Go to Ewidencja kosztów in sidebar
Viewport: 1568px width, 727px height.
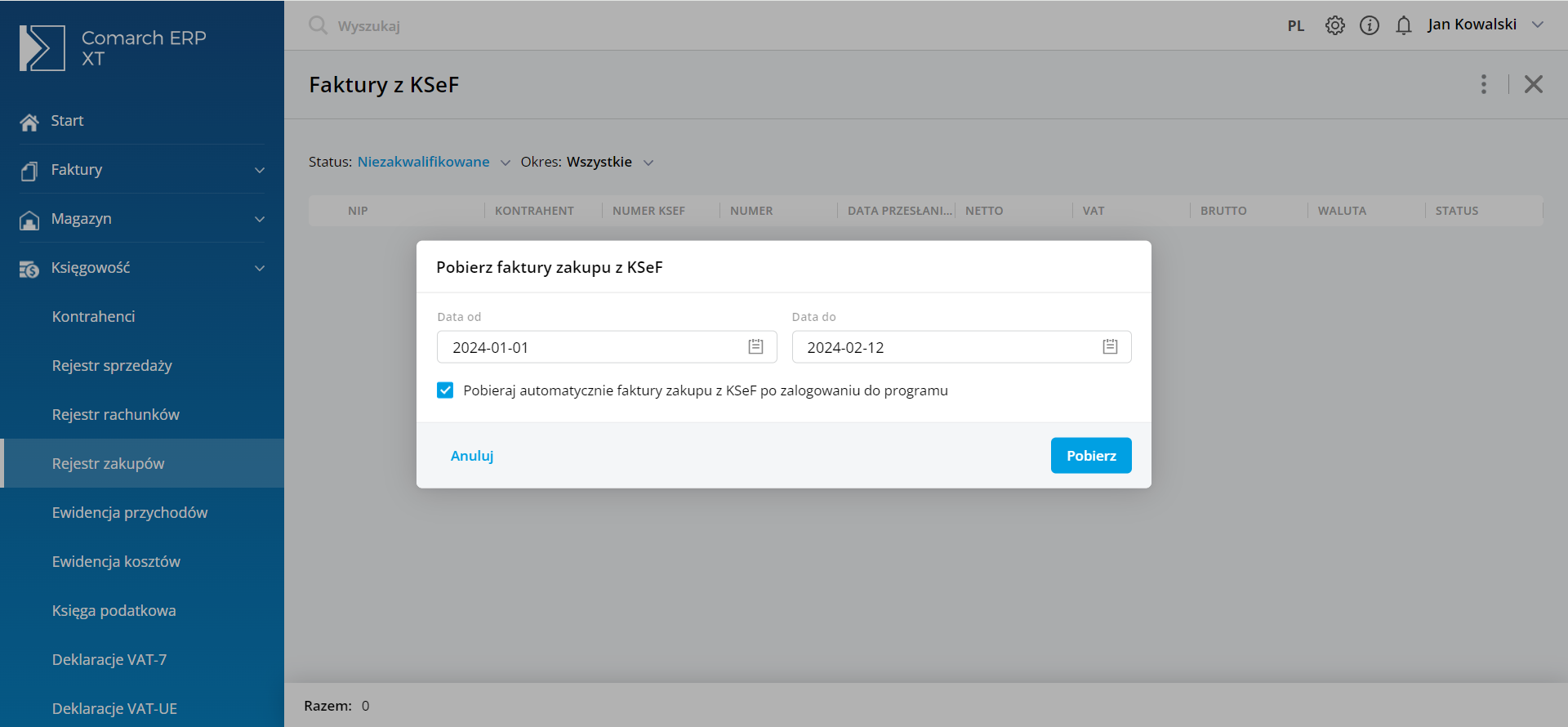coord(116,562)
